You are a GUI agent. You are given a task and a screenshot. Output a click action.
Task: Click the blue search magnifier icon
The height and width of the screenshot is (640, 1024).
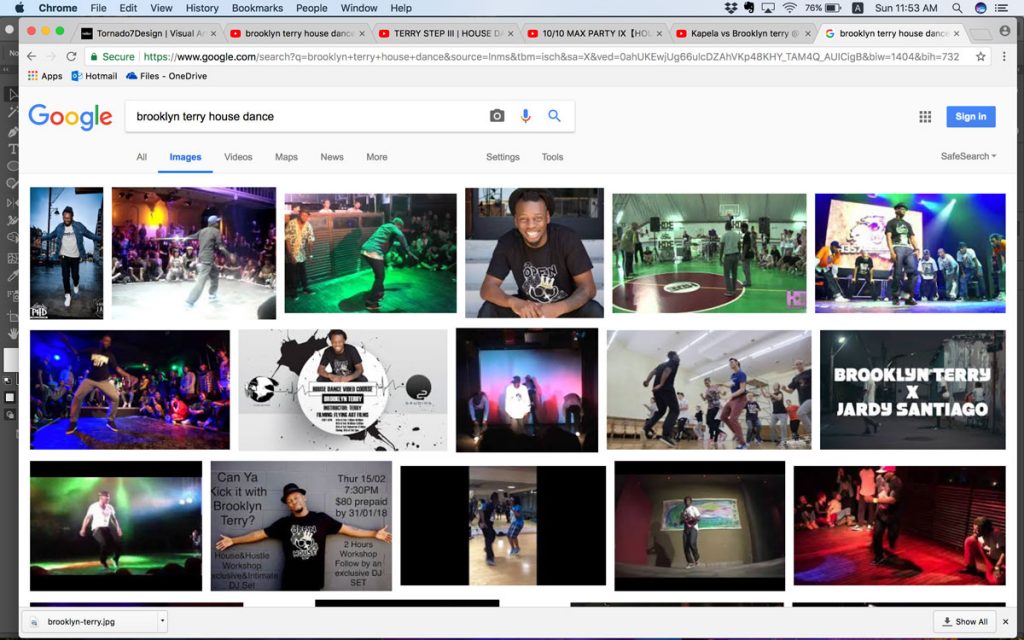tap(554, 116)
